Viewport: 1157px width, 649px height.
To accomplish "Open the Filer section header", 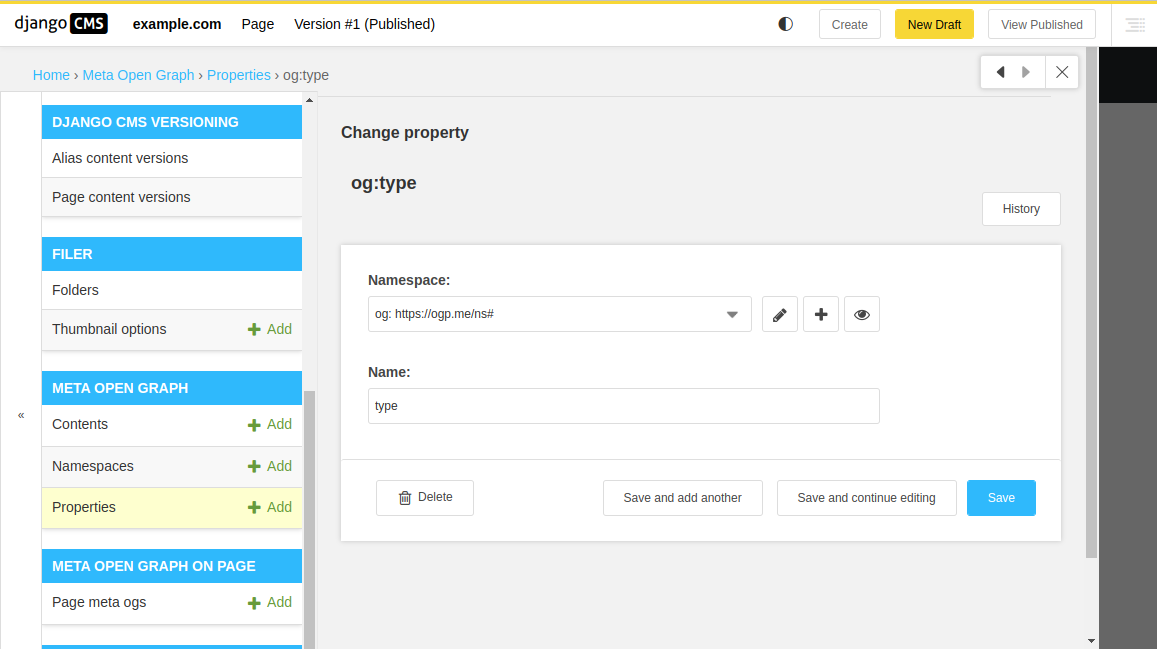I will pyautogui.click(x=172, y=254).
